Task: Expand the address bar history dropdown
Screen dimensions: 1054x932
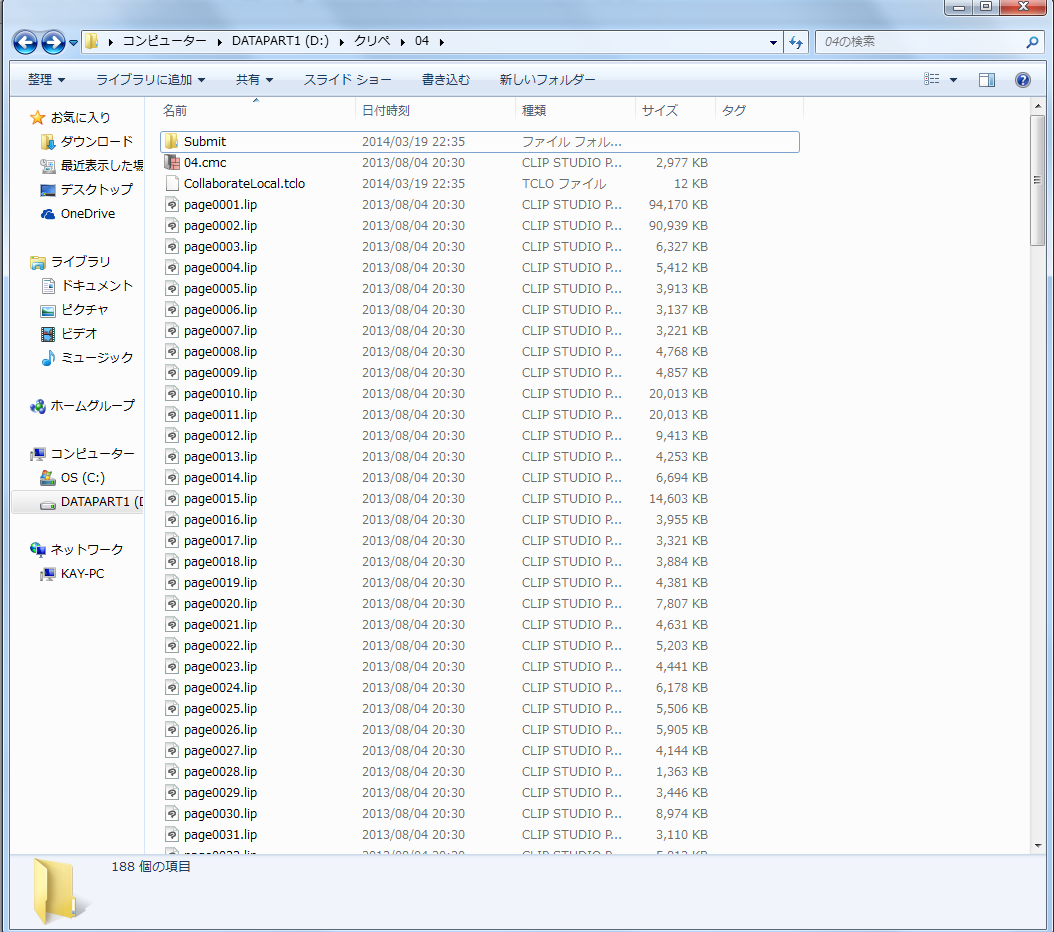Action: (773, 42)
